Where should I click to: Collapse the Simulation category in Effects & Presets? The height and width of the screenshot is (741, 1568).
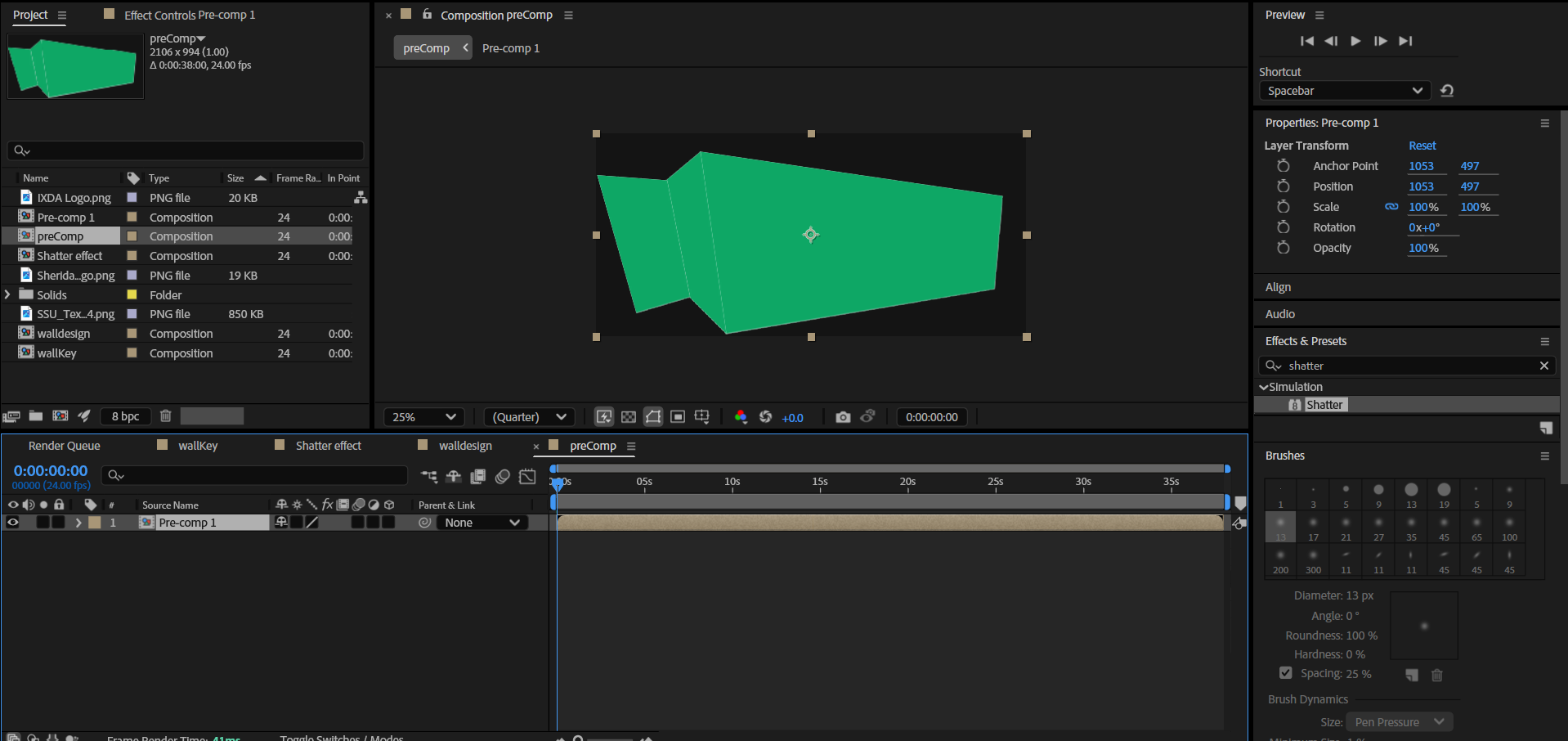(x=1265, y=386)
